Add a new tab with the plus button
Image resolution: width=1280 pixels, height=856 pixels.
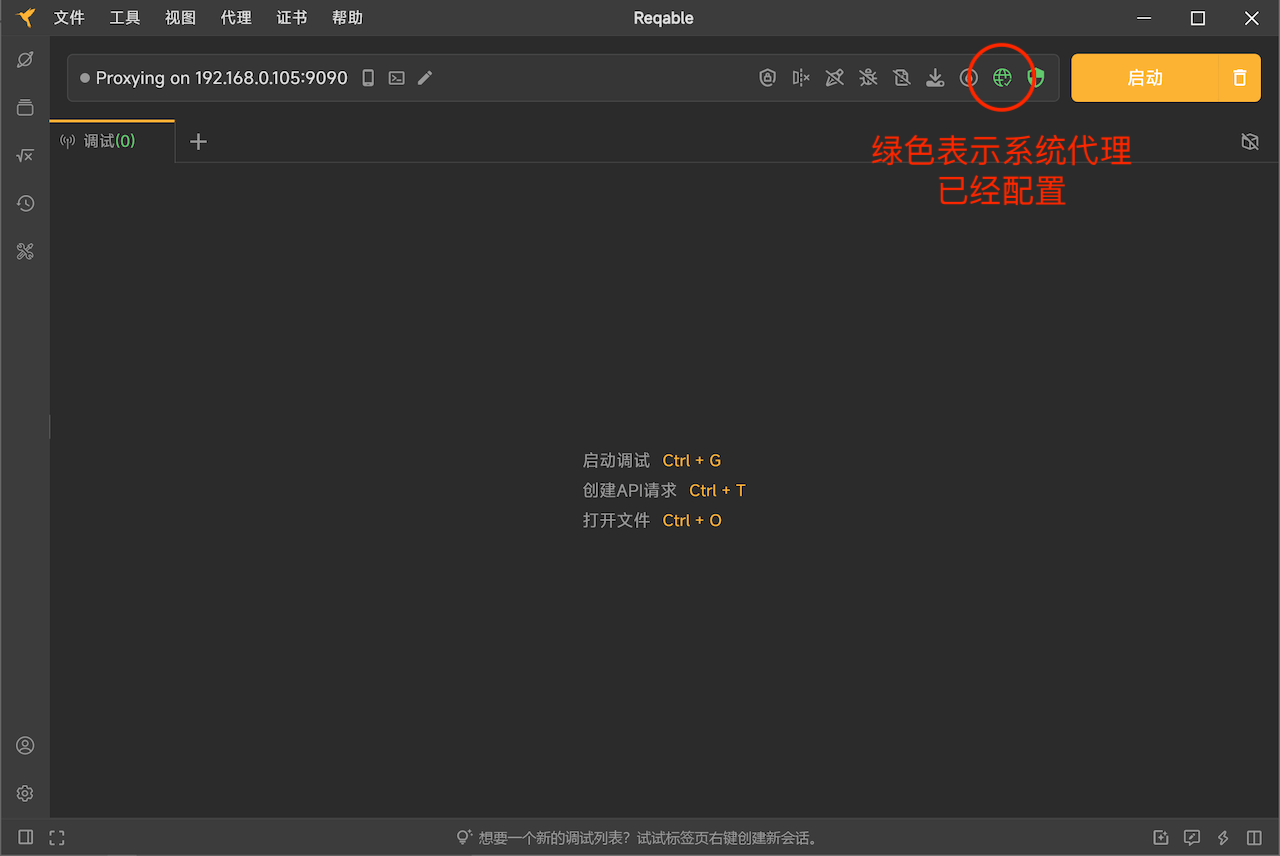click(198, 142)
